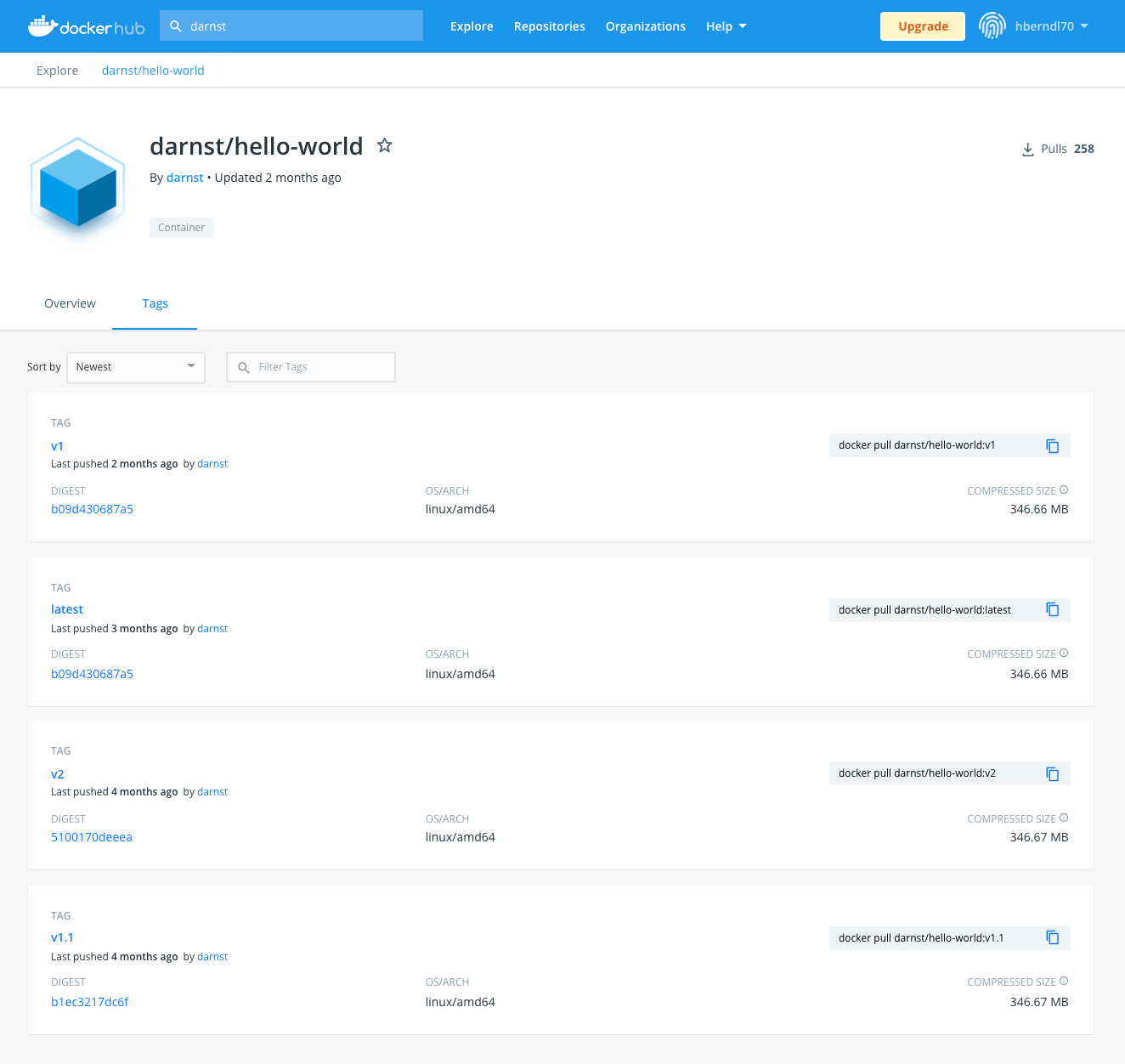The height and width of the screenshot is (1064, 1125).
Task: Copy the docker pull command for v2
Action: [1053, 773]
